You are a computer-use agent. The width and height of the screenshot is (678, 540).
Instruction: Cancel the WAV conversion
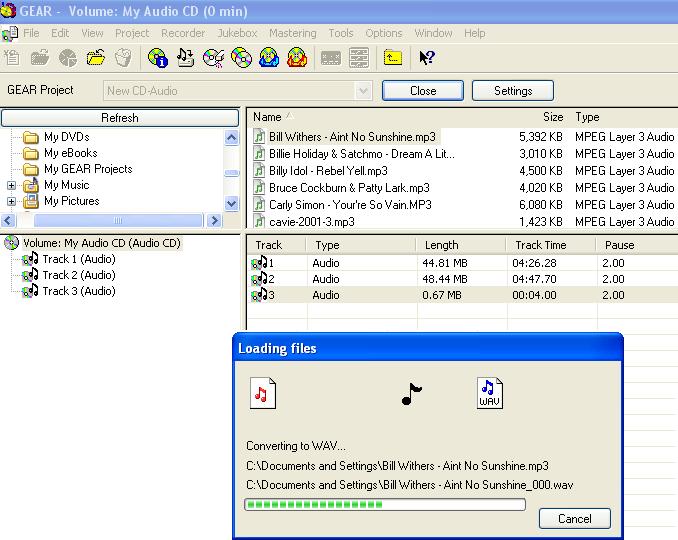click(x=574, y=518)
